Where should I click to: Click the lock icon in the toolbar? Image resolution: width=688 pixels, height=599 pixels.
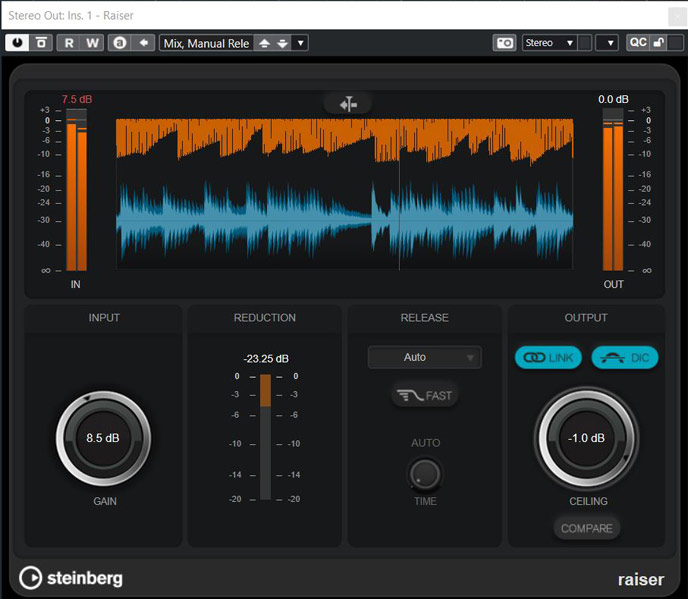[x=660, y=43]
